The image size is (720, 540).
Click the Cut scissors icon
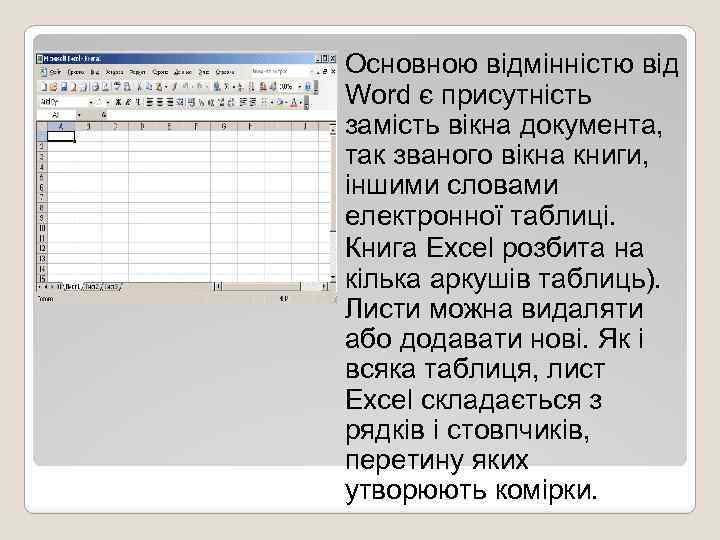click(139, 87)
